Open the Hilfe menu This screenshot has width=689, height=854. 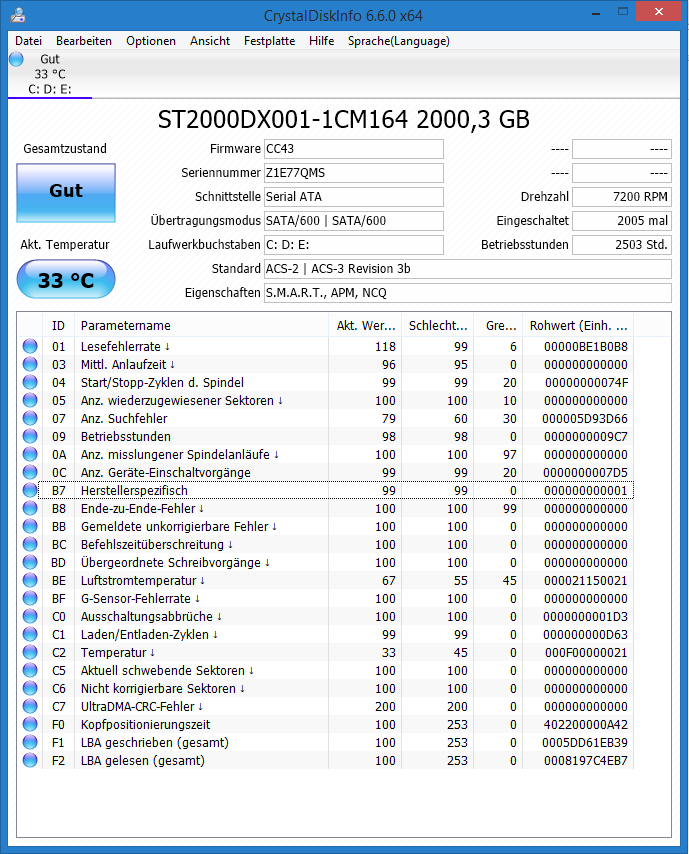(321, 41)
